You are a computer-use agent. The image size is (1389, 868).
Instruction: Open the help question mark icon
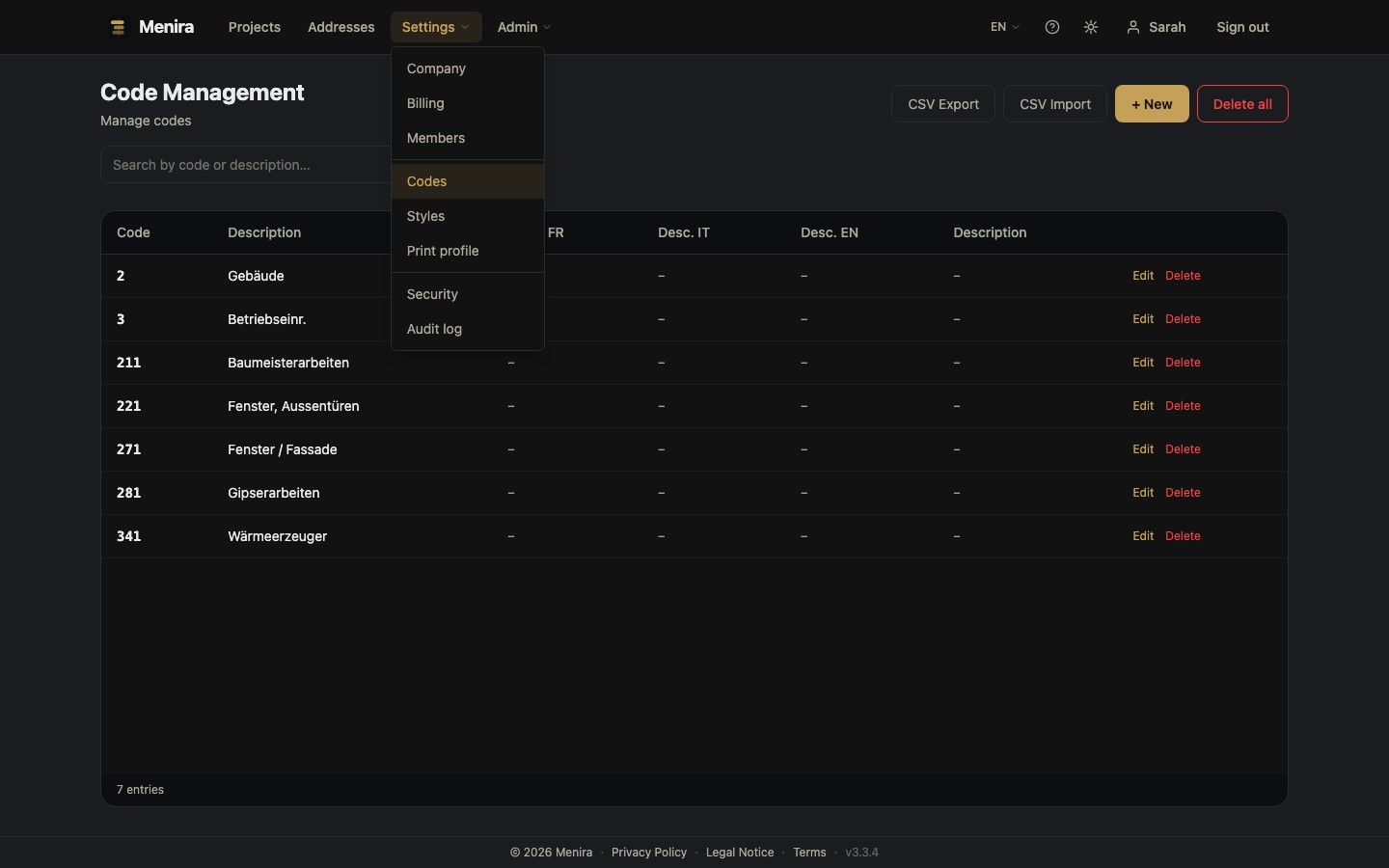[1052, 27]
